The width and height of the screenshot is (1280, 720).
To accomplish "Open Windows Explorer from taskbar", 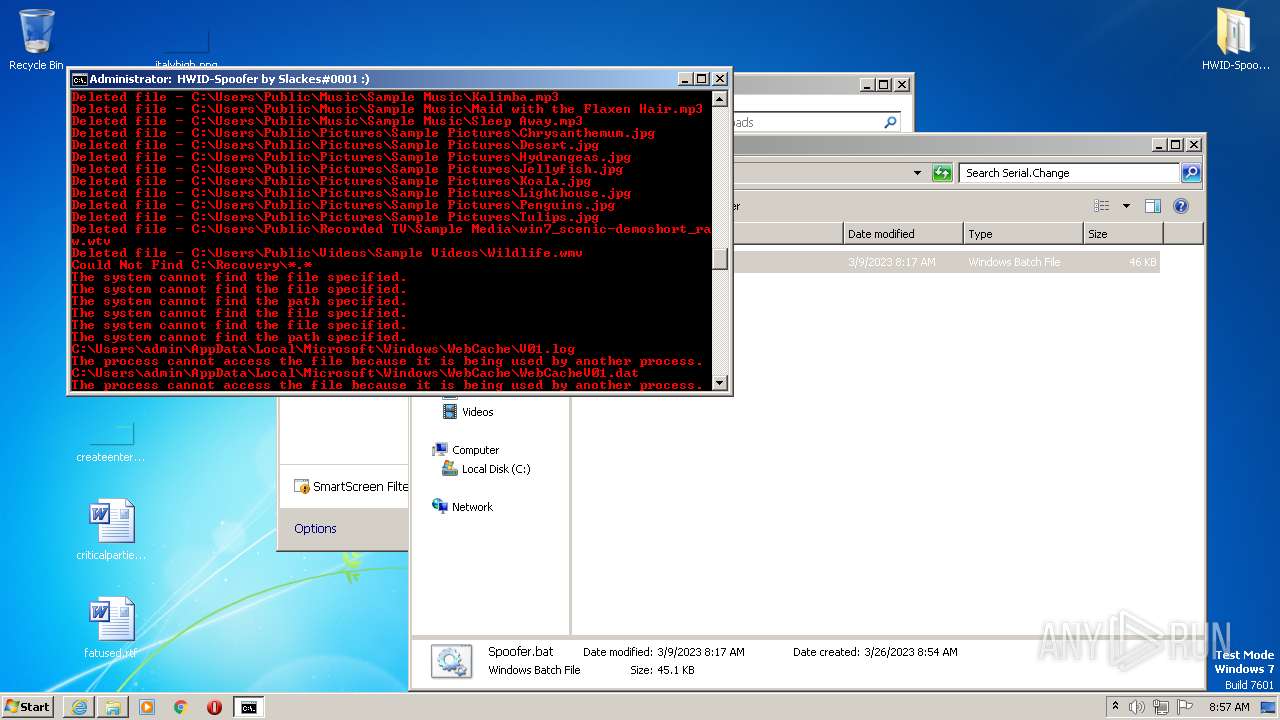I will [113, 707].
